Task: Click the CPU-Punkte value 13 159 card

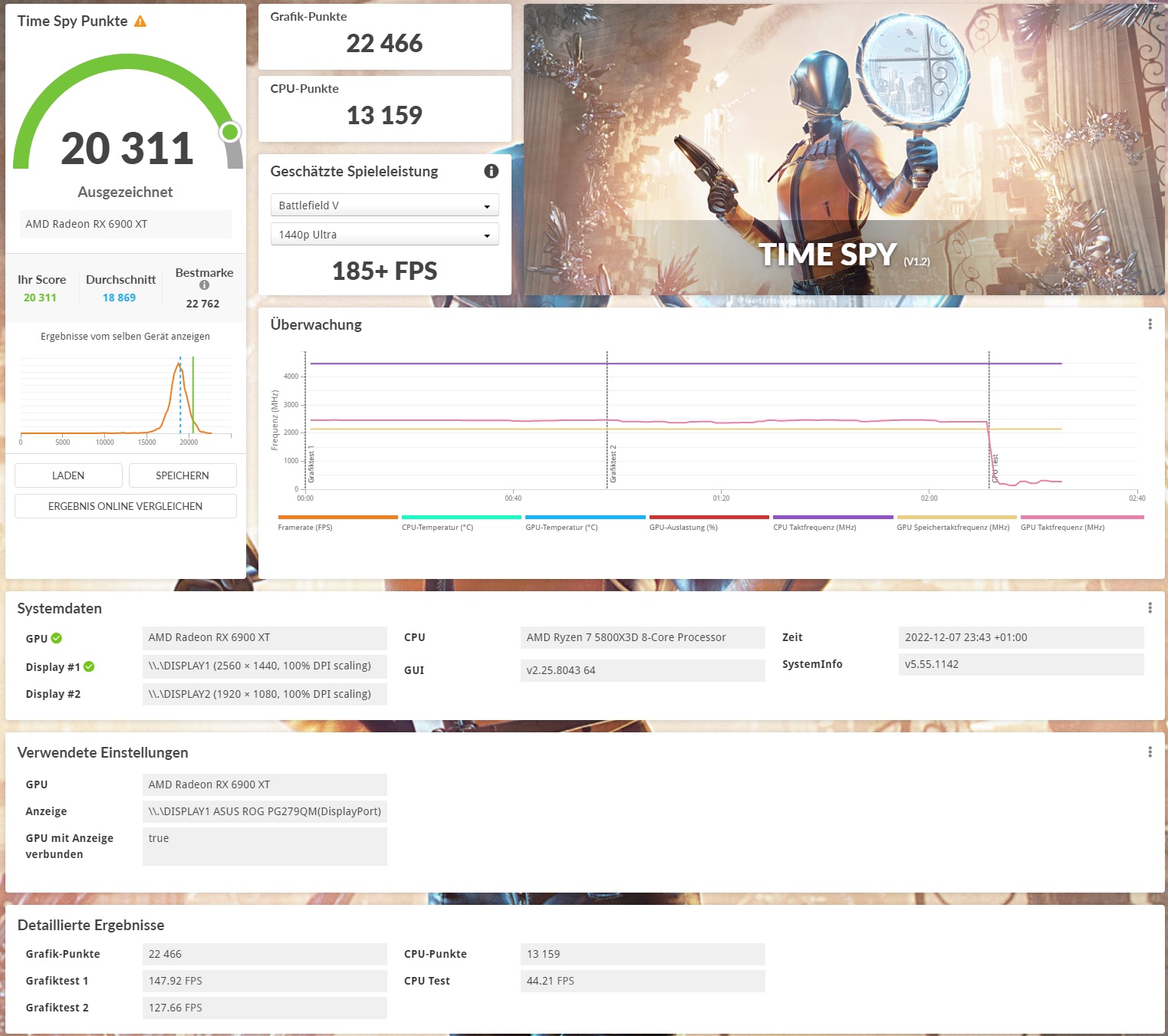Action: tap(384, 109)
